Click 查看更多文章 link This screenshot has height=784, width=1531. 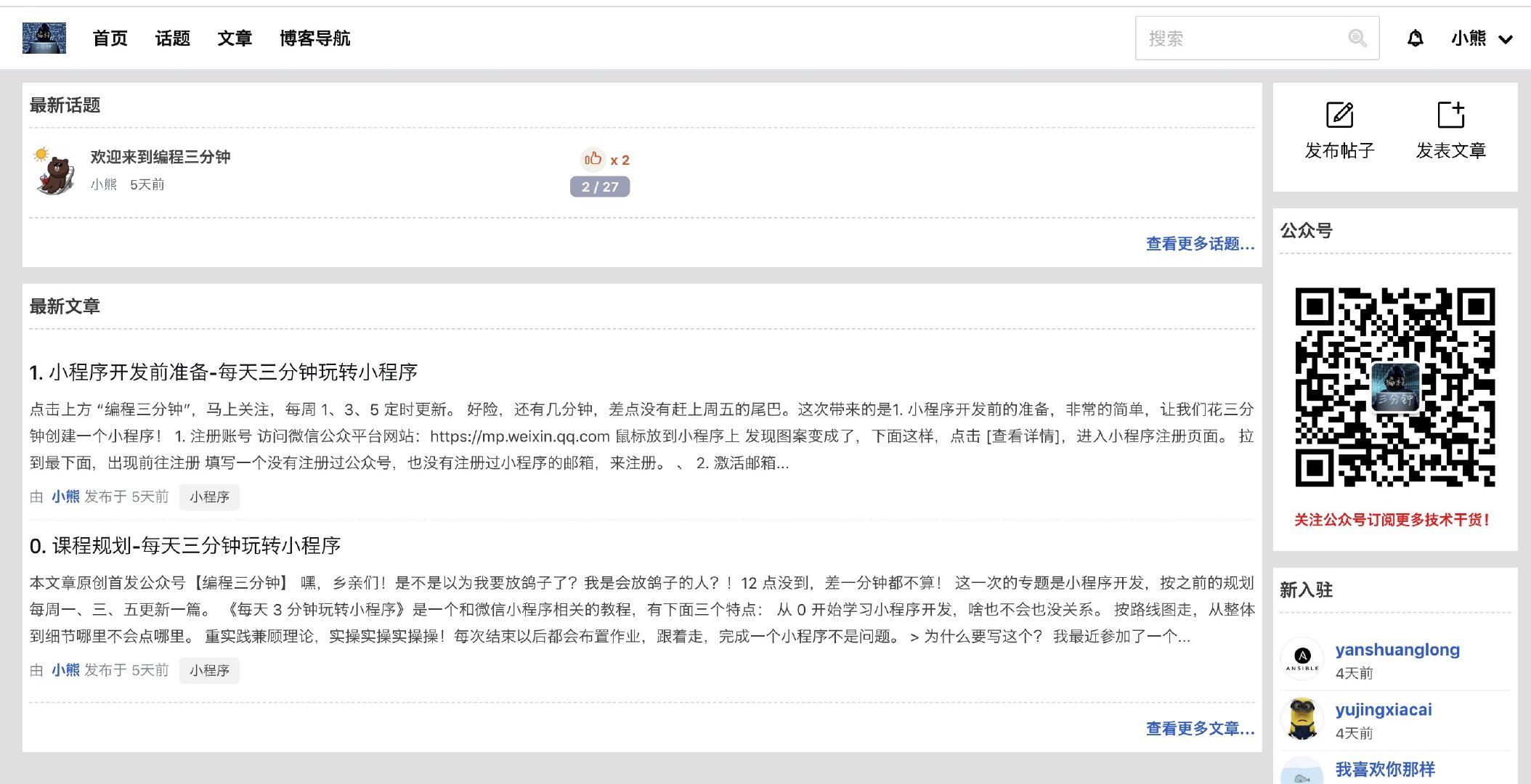click(x=1200, y=728)
